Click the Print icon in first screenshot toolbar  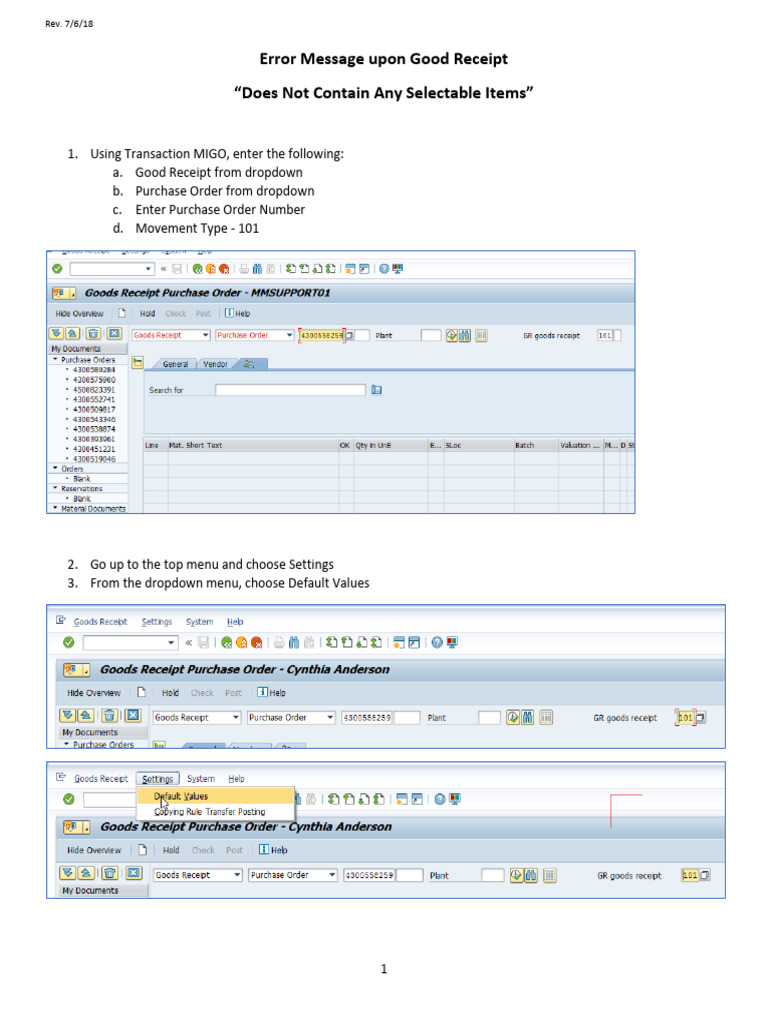click(x=244, y=269)
